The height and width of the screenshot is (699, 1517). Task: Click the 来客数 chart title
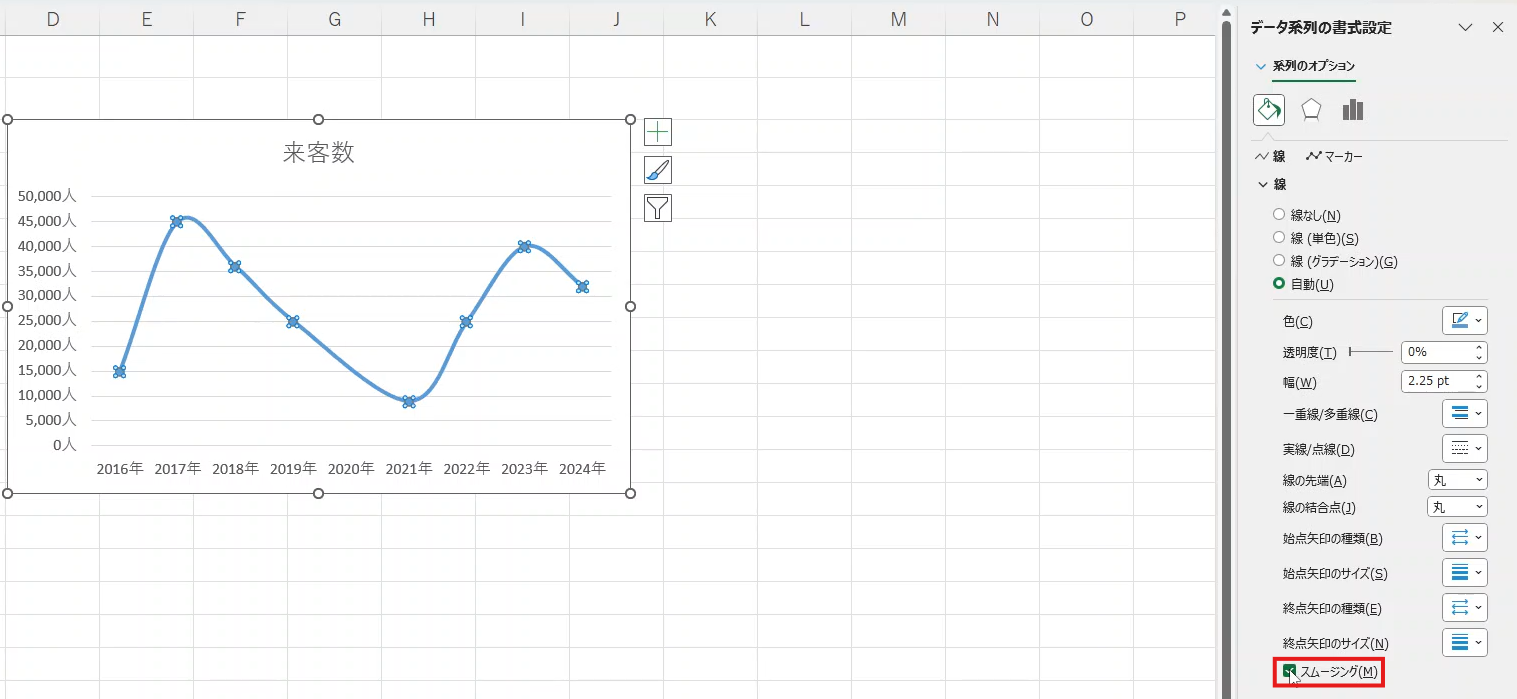[319, 152]
